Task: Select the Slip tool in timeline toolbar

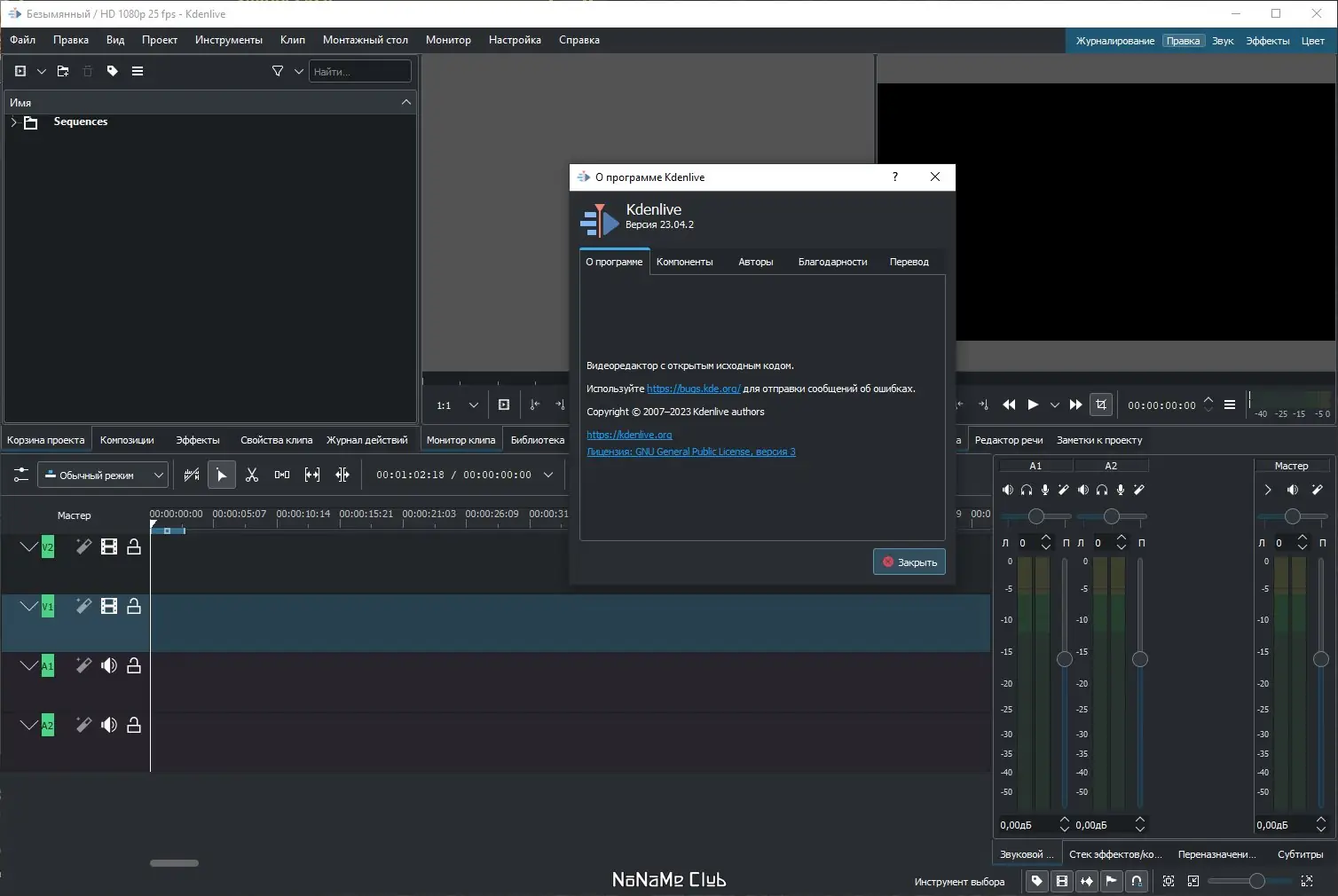Action: (x=312, y=475)
